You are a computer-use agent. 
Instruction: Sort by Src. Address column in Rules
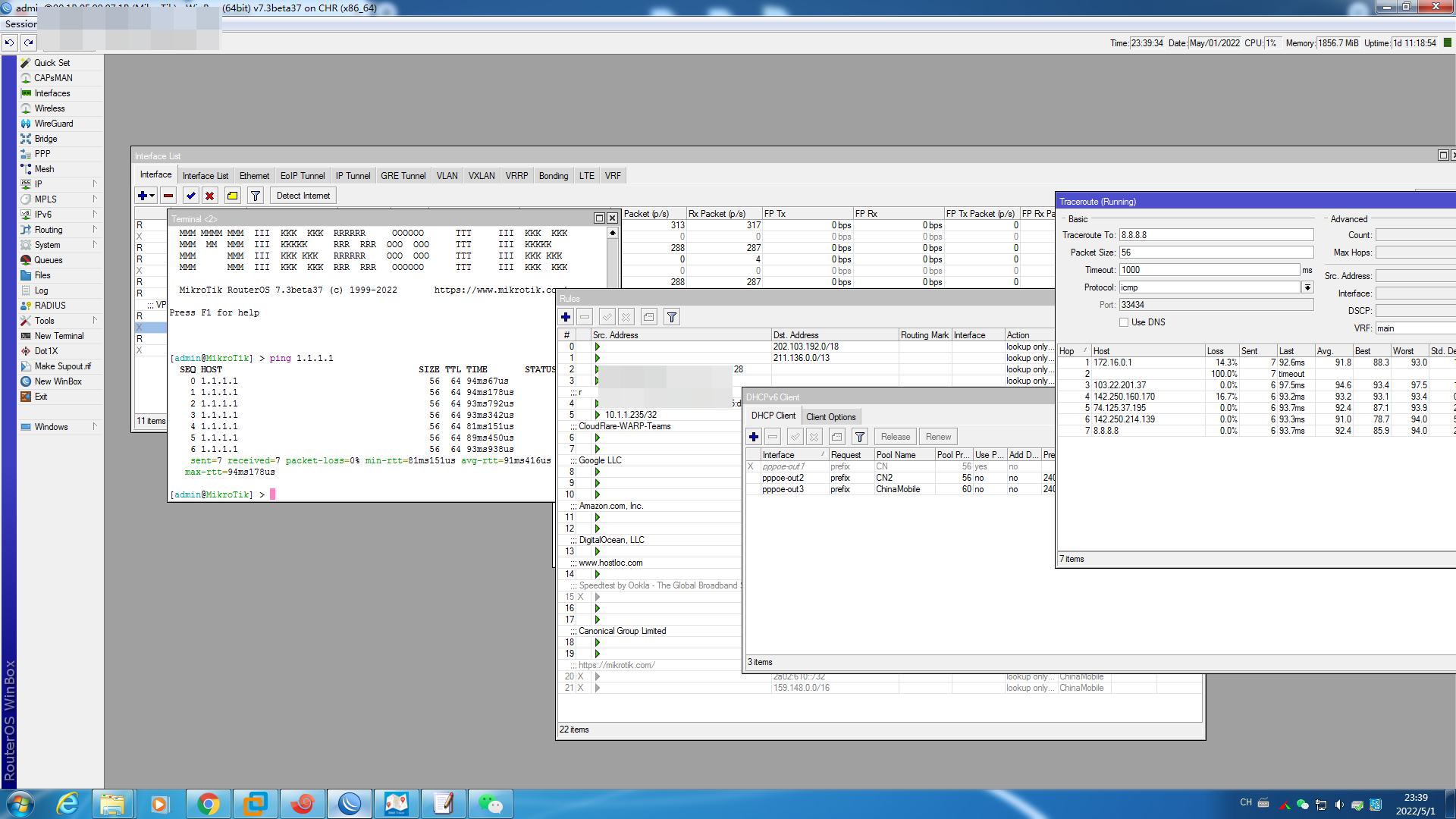click(x=680, y=335)
